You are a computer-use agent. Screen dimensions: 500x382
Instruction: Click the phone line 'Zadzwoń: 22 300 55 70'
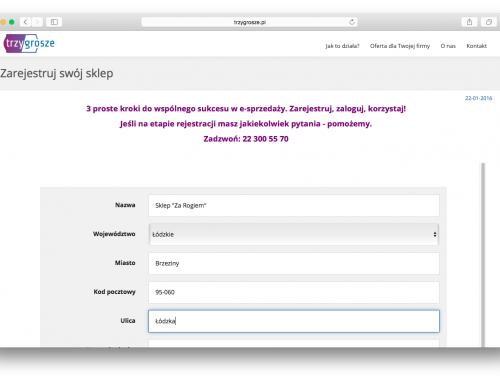click(x=246, y=139)
